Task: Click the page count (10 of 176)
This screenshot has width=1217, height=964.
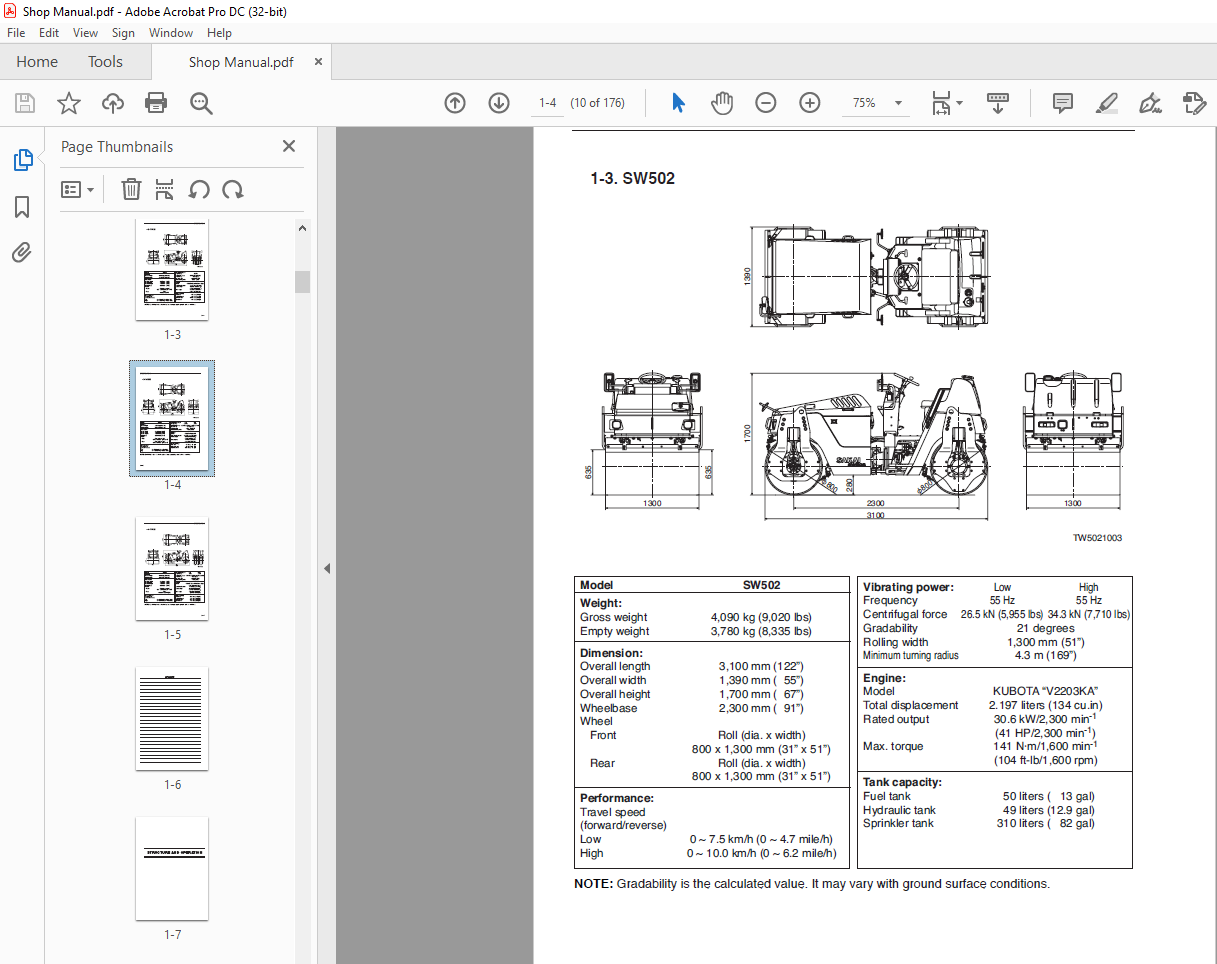Action: tap(598, 103)
